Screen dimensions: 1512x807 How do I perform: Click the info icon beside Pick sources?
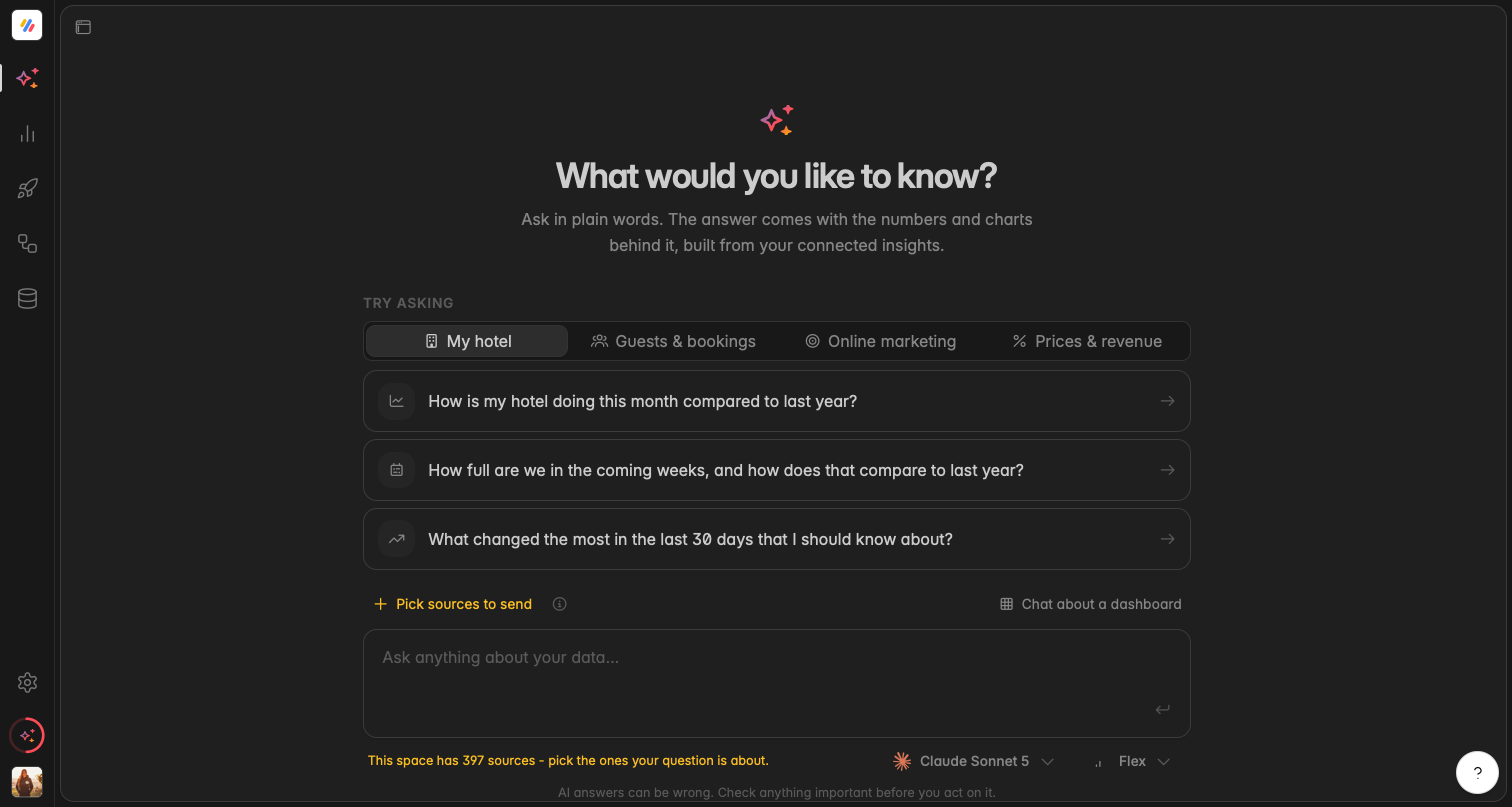[x=560, y=604]
